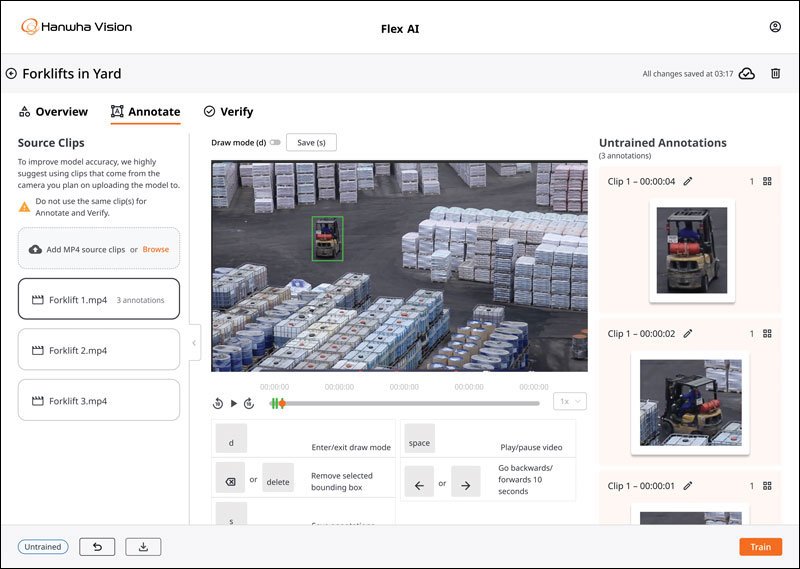Screen dimensions: 800x569
Task: Play the video
Action: click(234, 403)
